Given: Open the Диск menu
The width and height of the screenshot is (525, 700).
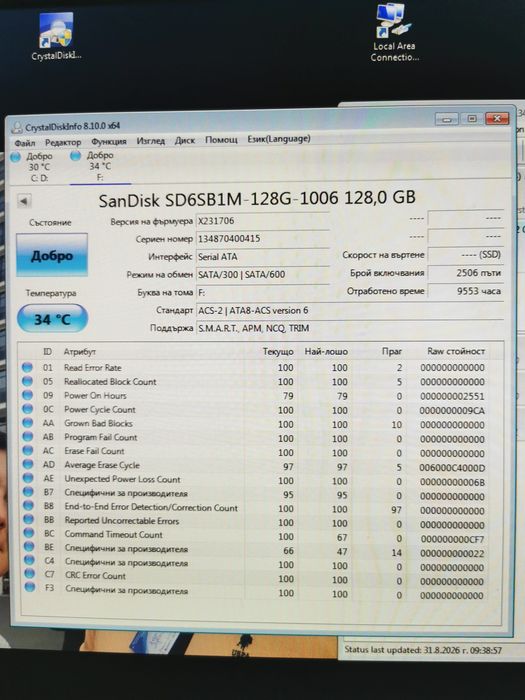Looking at the screenshot, I should tap(185, 141).
